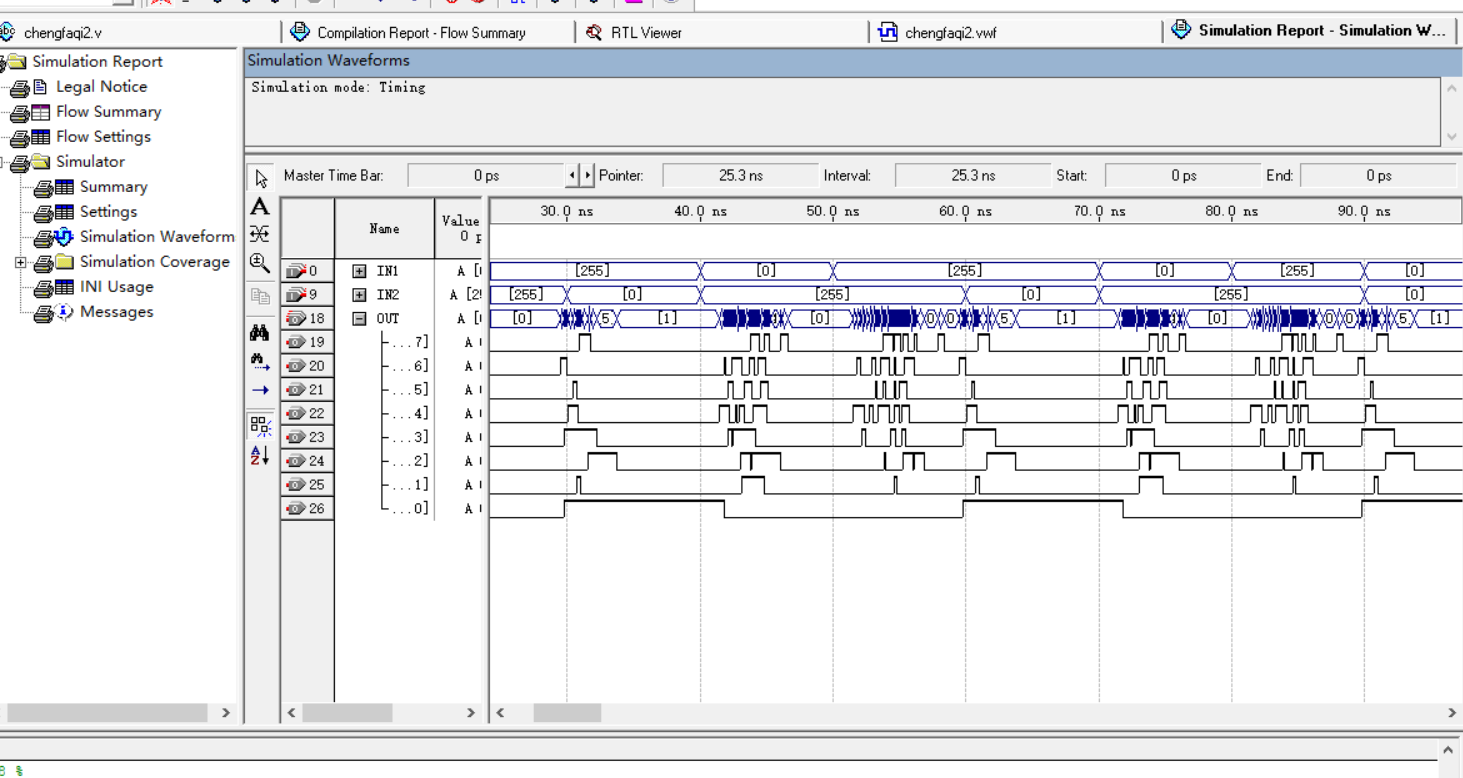
Task: Click the Value column header
Action: (460, 229)
